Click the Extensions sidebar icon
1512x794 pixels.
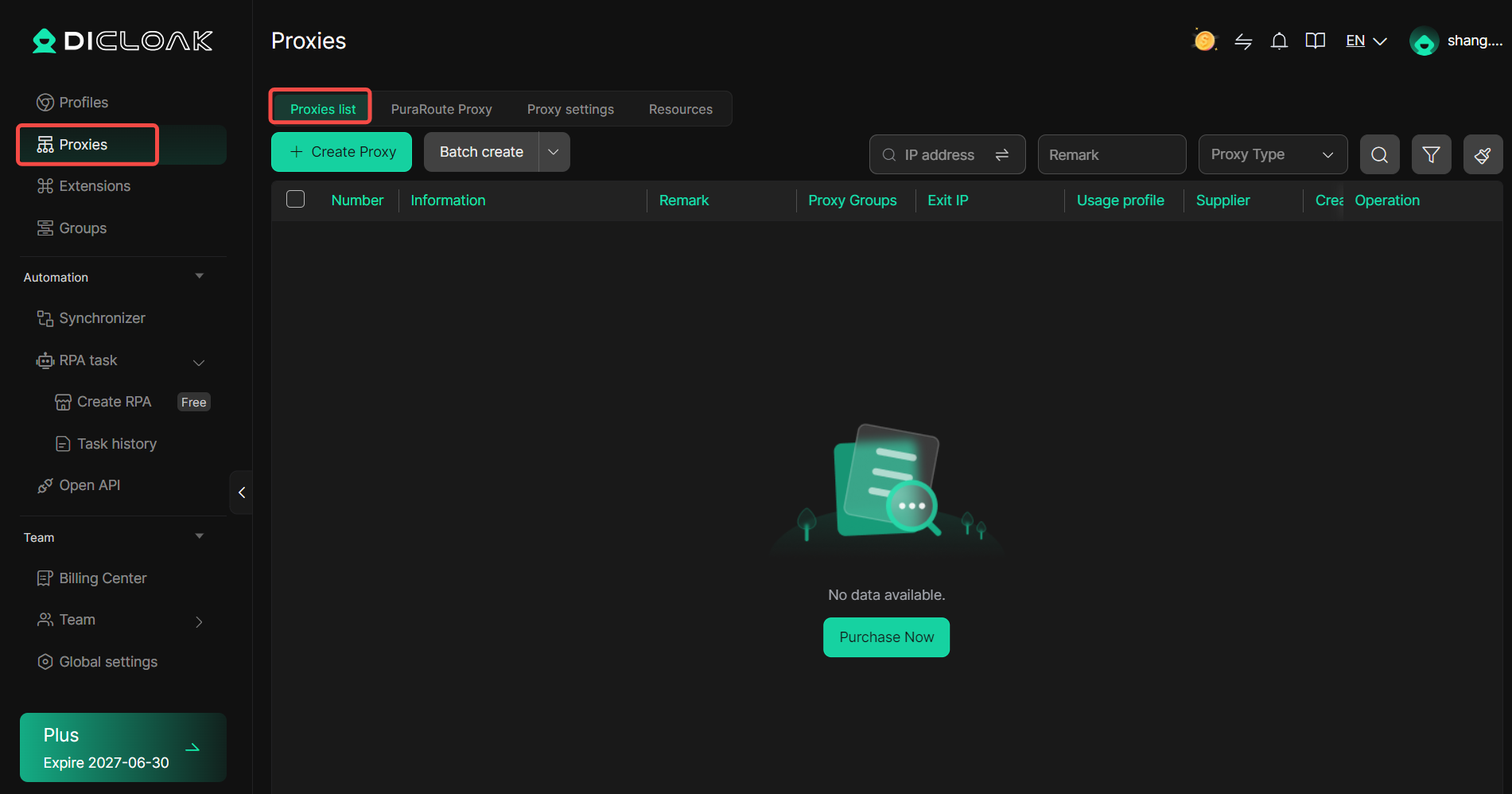point(45,186)
